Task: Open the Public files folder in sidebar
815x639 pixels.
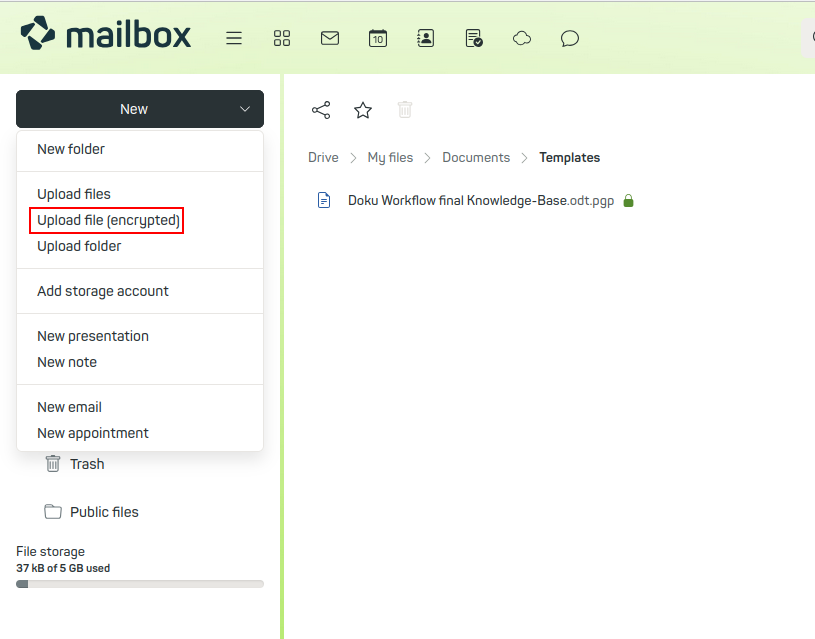Action: tap(103, 511)
